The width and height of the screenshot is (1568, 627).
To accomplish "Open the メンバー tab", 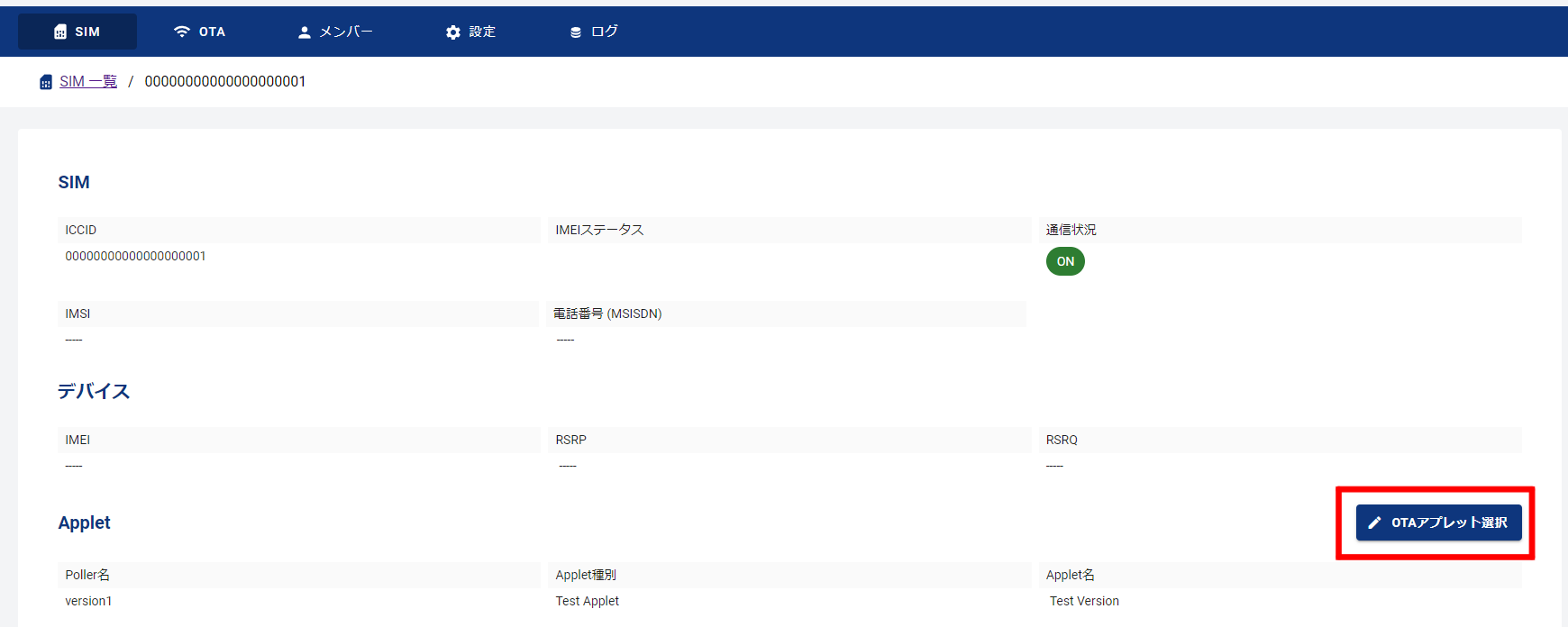I will 335,32.
